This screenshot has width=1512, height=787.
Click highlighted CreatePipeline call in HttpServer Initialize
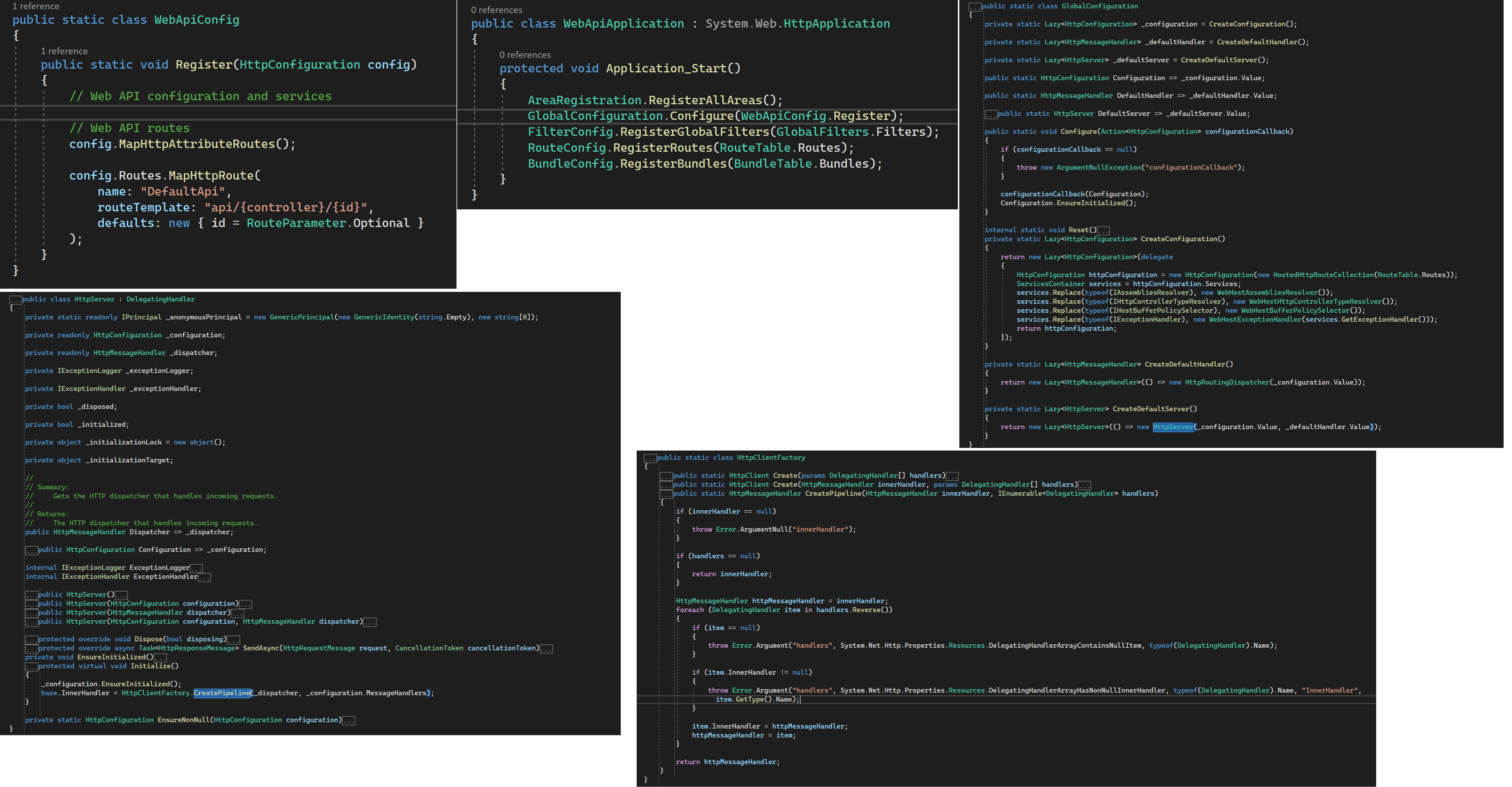click(x=222, y=693)
